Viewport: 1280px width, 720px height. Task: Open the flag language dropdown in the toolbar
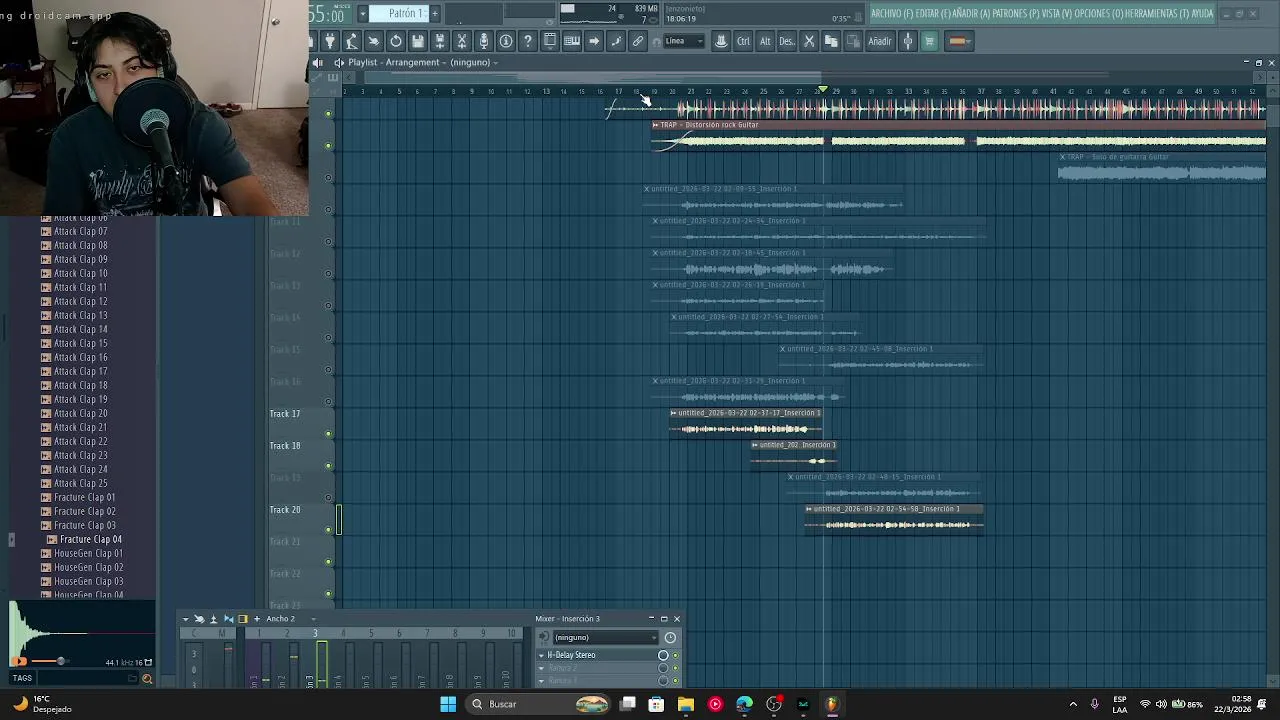(959, 41)
